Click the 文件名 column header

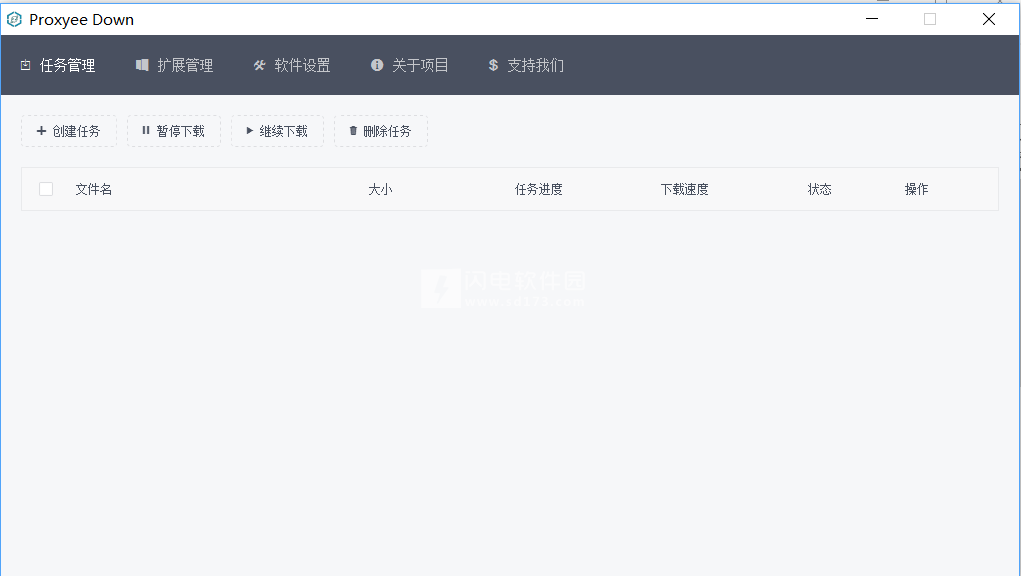(94, 189)
